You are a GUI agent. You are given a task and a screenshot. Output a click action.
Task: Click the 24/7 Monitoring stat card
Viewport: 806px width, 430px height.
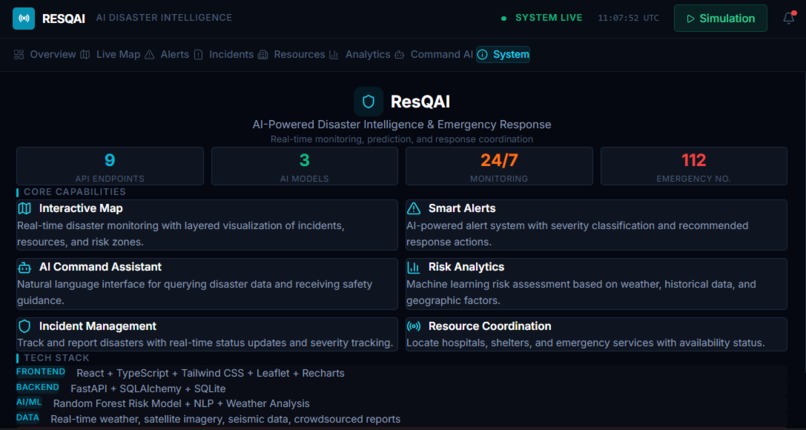(x=499, y=166)
